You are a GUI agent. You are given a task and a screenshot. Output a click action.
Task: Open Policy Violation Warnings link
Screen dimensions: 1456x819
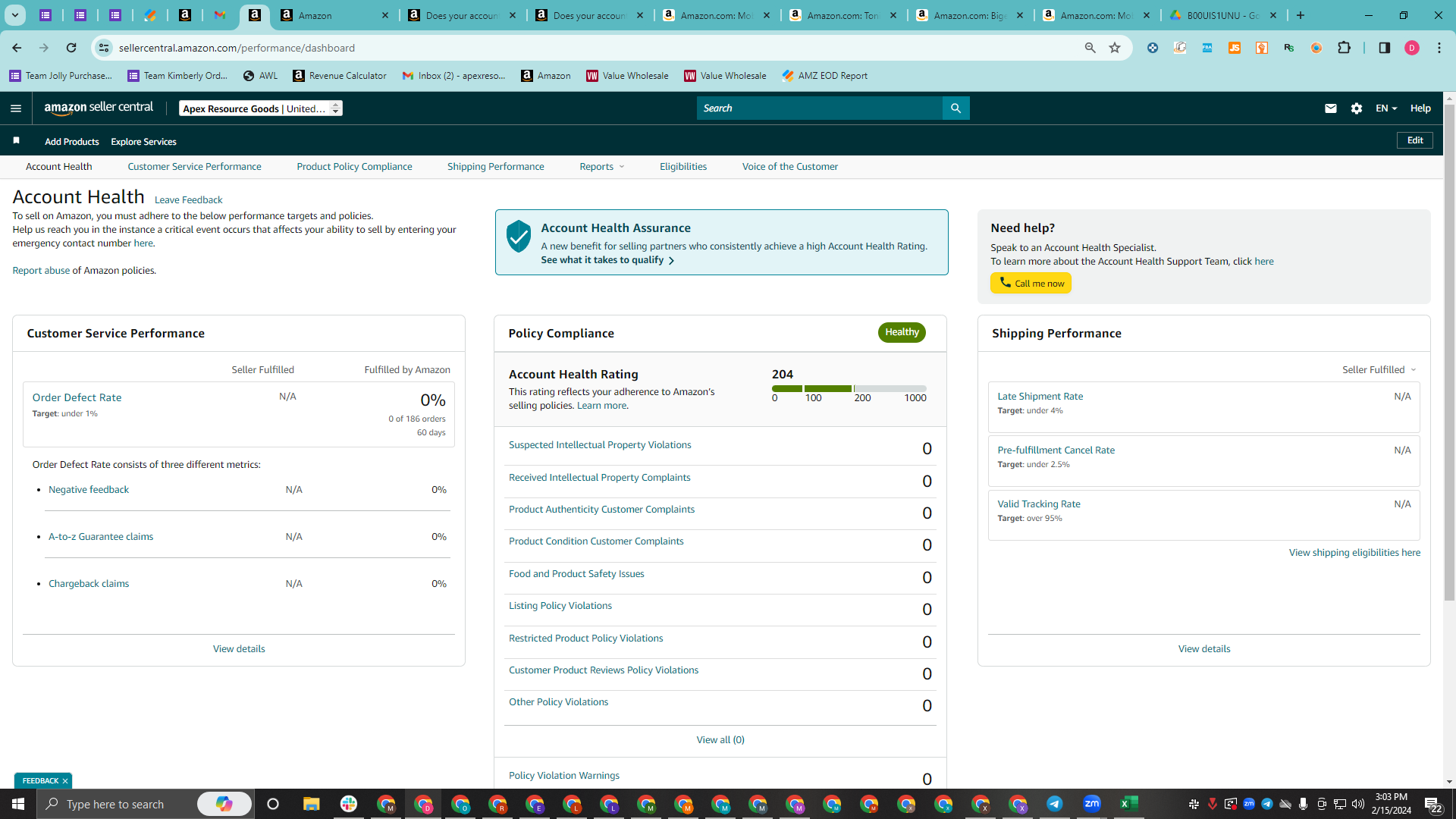pyautogui.click(x=563, y=776)
